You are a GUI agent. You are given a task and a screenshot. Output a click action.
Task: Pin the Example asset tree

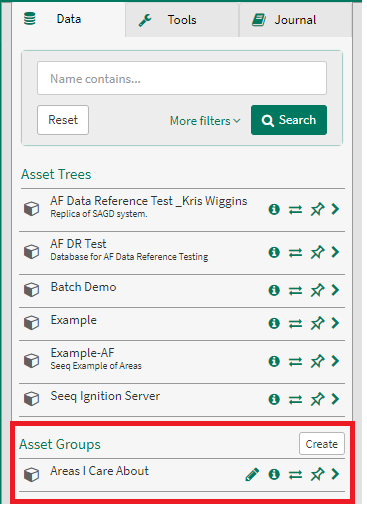pos(317,323)
